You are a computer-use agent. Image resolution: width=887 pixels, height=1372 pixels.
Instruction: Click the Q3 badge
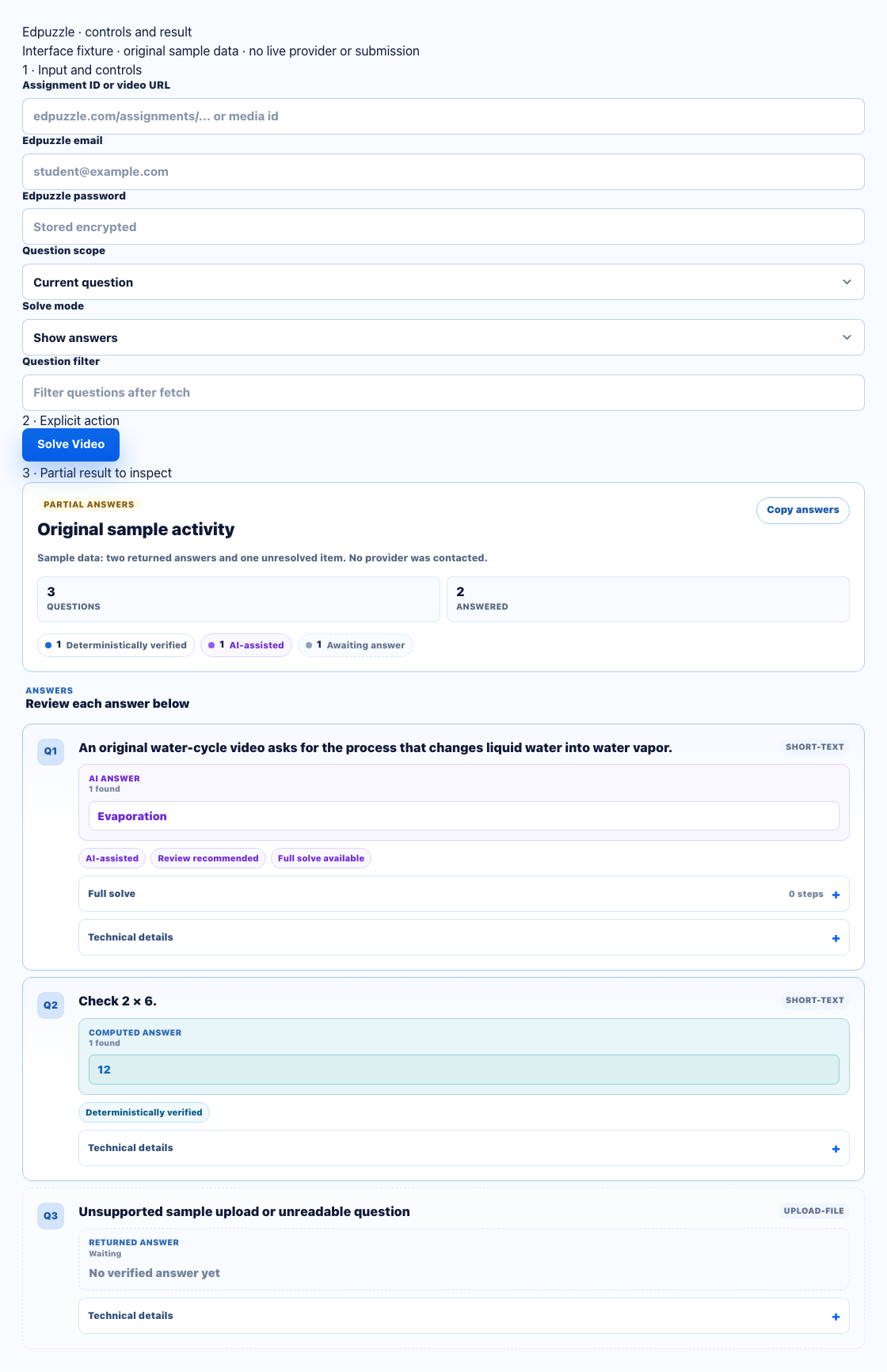[51, 1216]
